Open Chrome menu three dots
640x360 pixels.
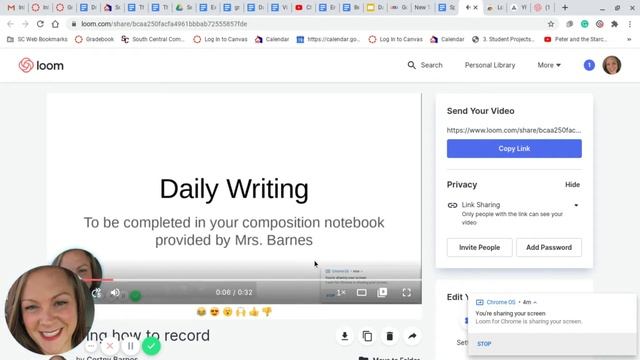pyautogui.click(x=629, y=24)
